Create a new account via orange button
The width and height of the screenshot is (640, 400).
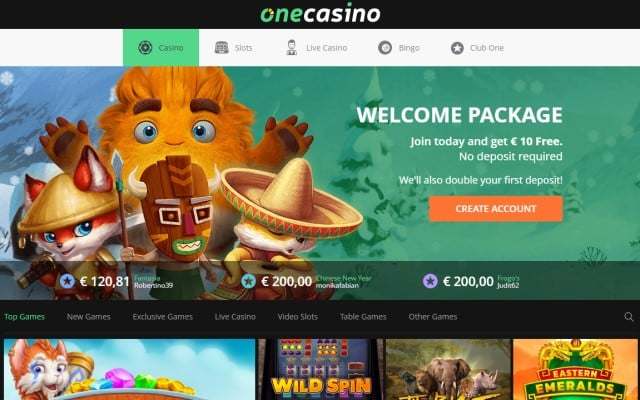pyautogui.click(x=496, y=209)
